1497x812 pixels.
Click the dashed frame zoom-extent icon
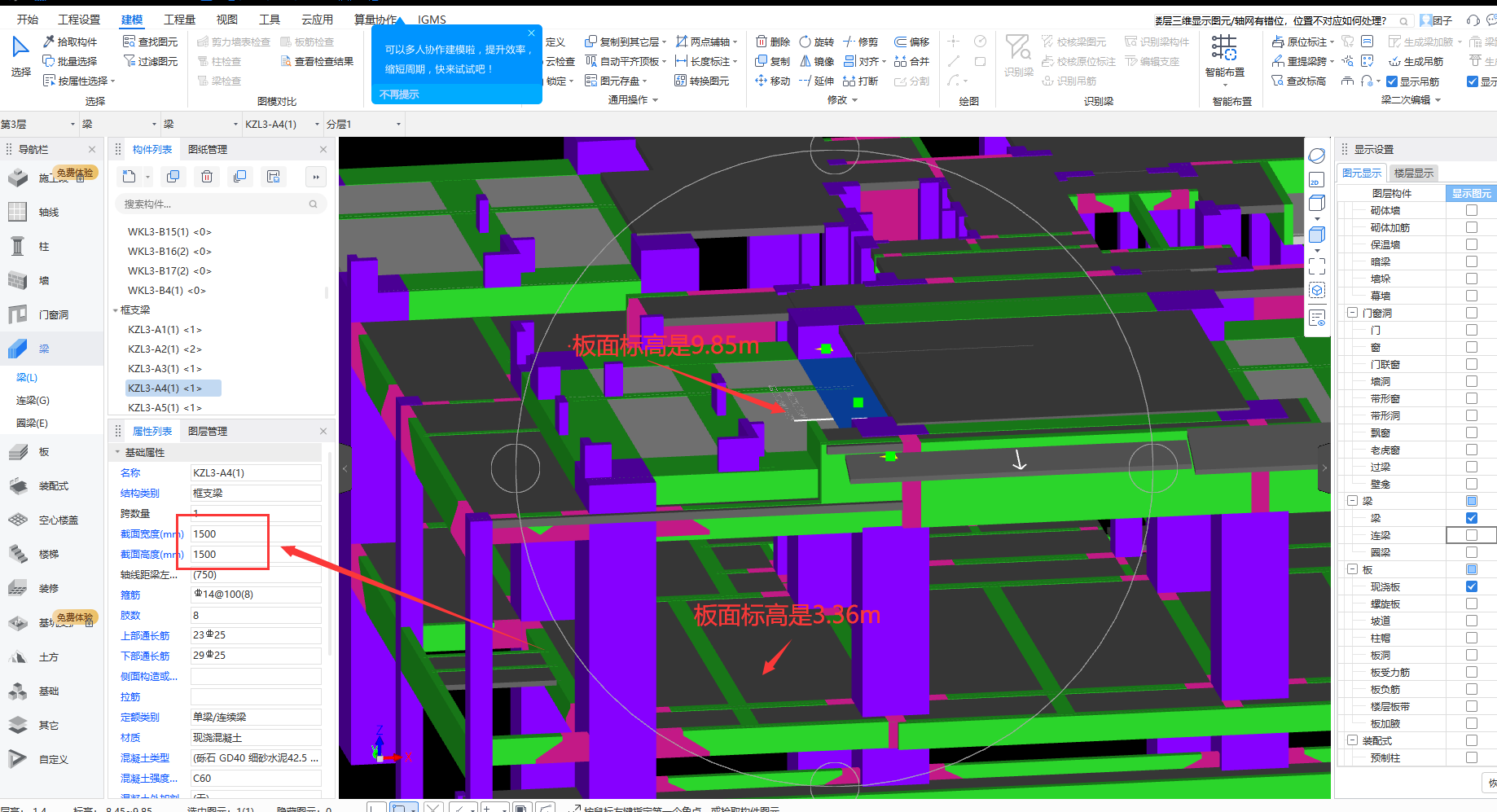coord(1317,266)
